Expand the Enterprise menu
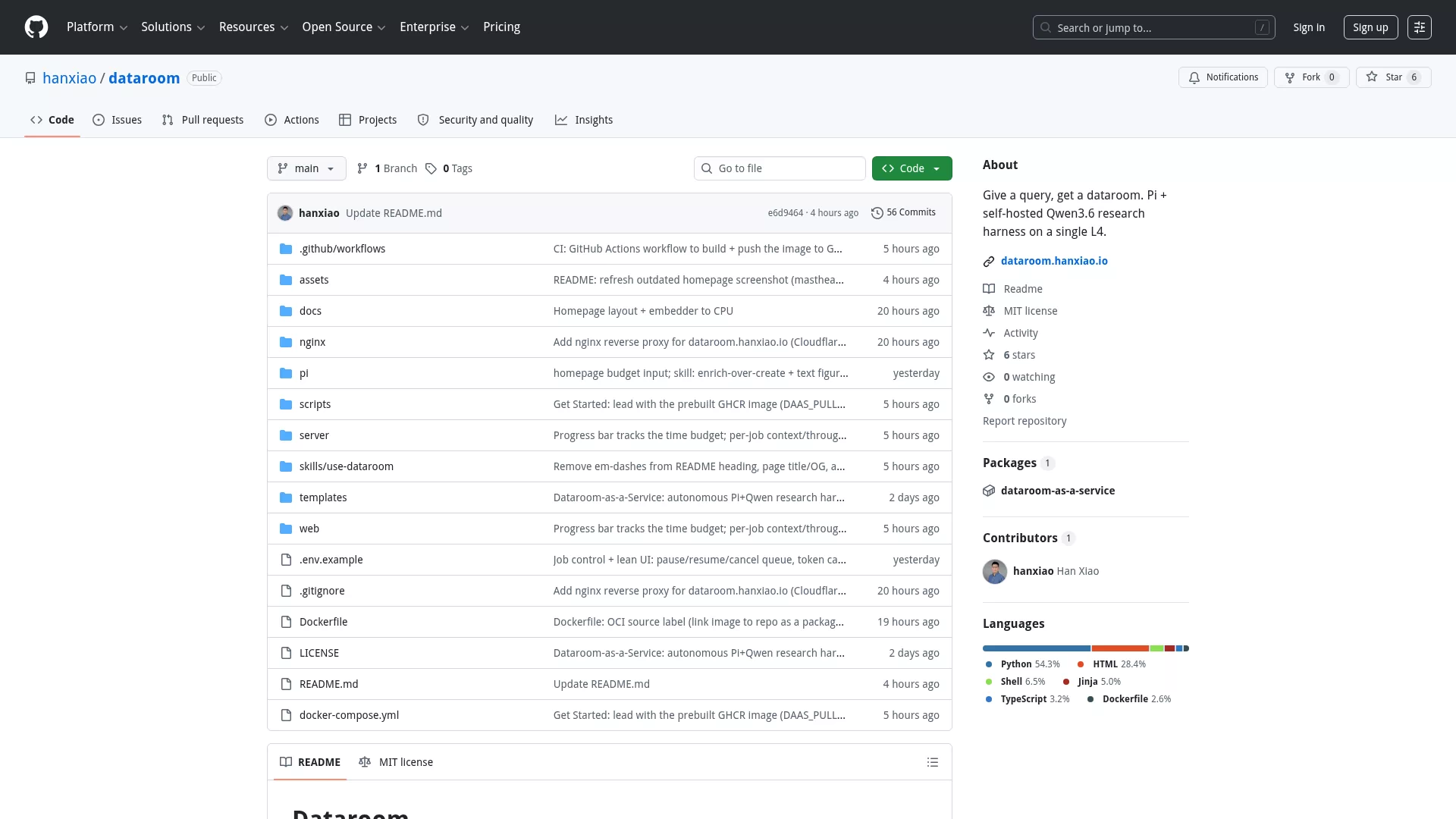The height and width of the screenshot is (819, 1456). point(434,27)
